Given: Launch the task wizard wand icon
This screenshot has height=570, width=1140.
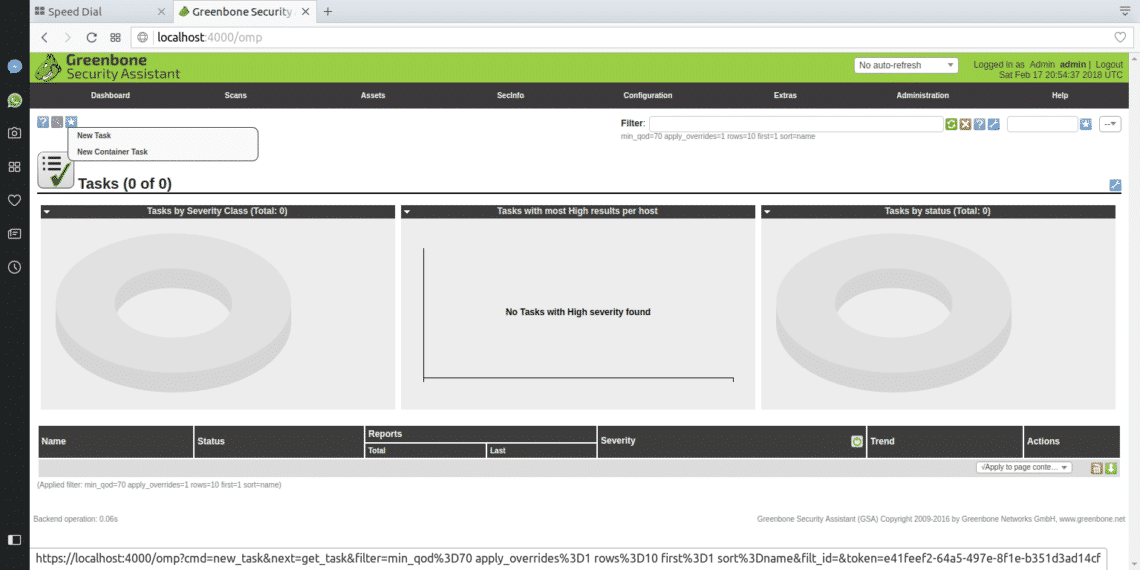Looking at the screenshot, I should click(x=57, y=122).
